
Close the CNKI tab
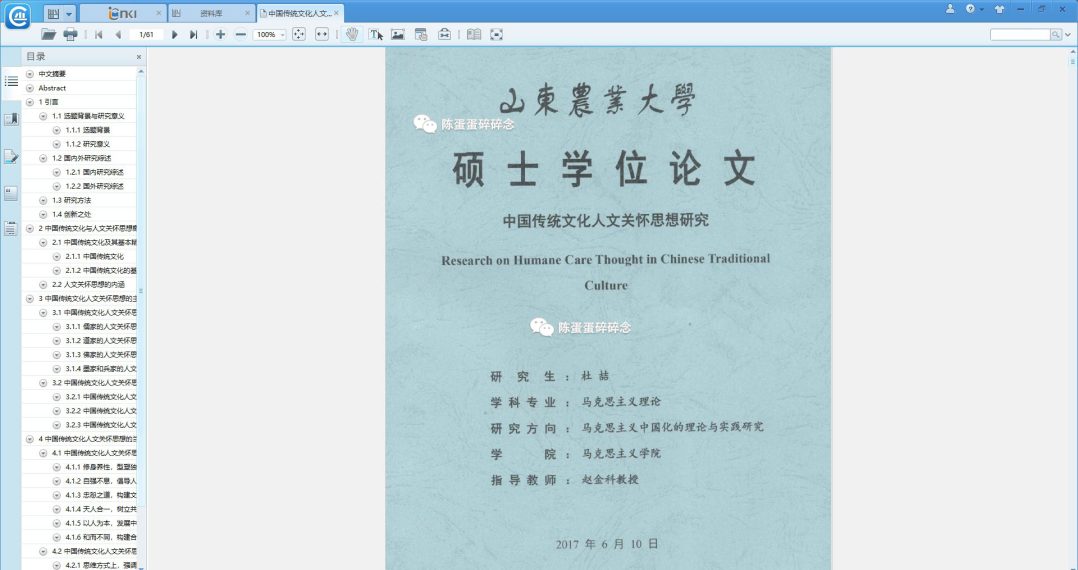[159, 13]
